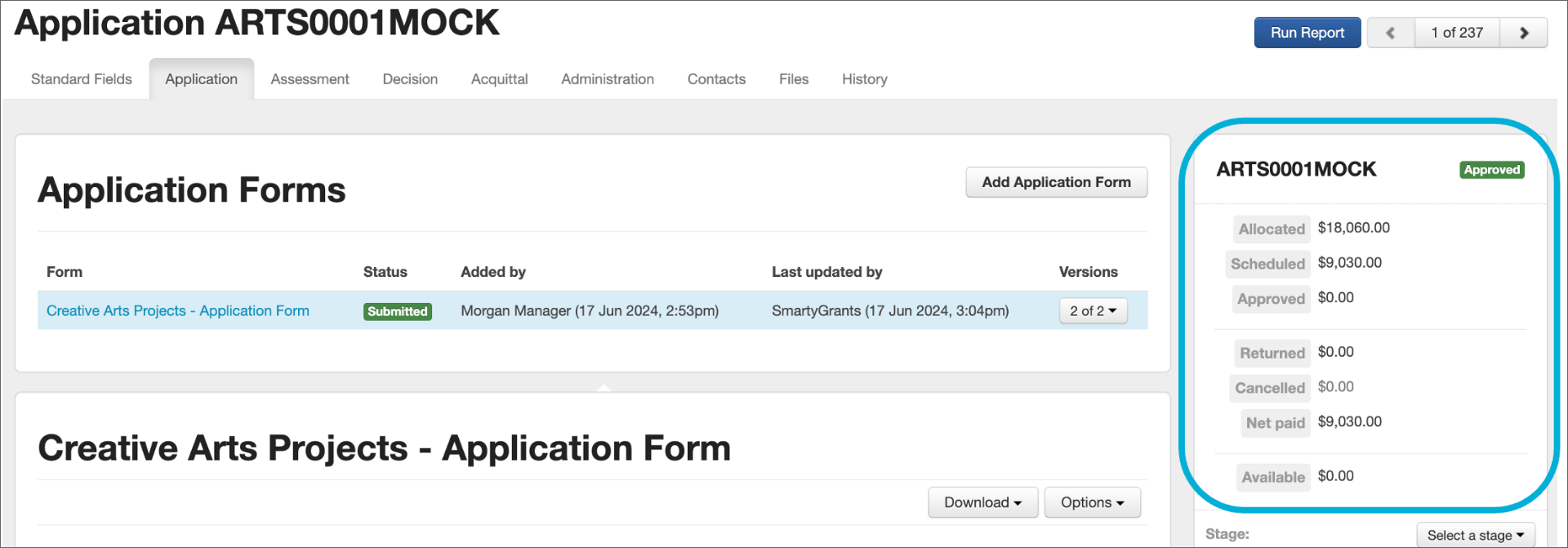
Task: Click the green Approved status badge
Action: point(1491,170)
